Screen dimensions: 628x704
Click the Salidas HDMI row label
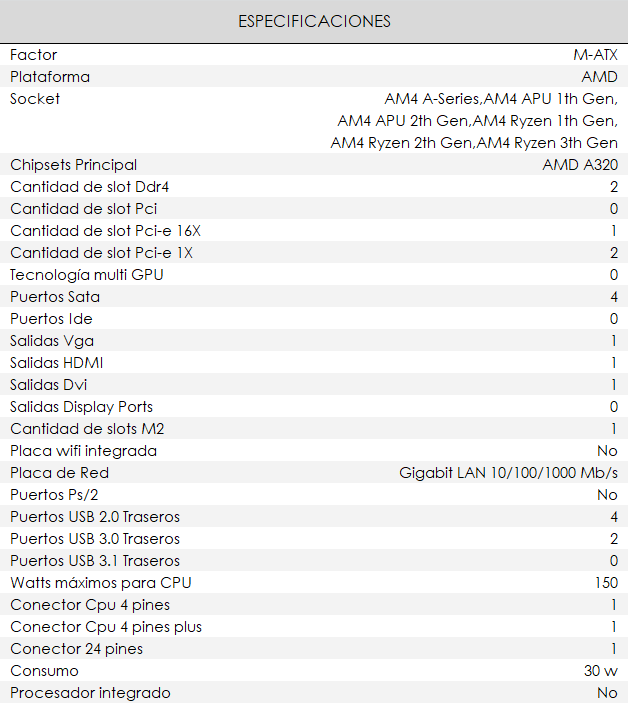[x=57, y=363]
